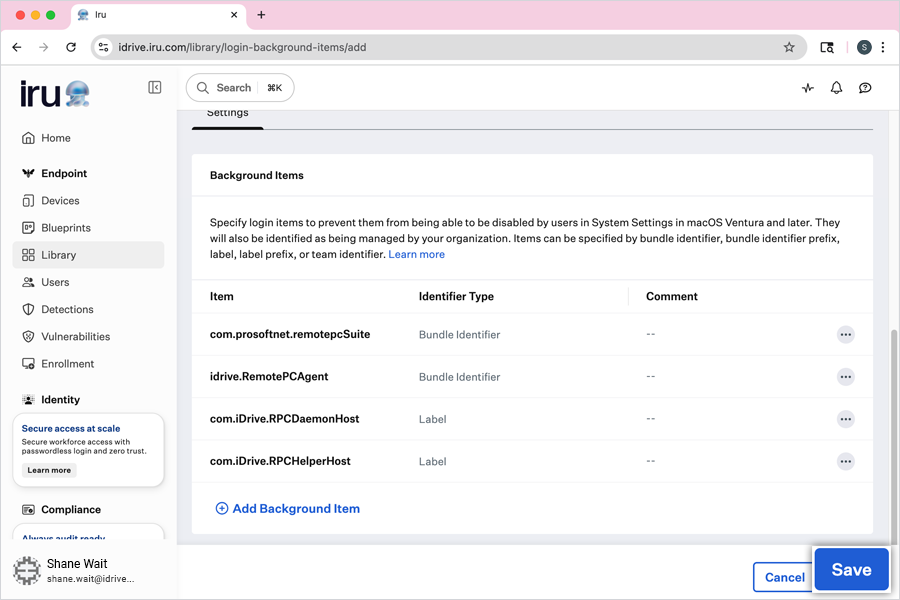This screenshot has height=600, width=900.
Task: Open the activity pulse icon
Action: (x=808, y=88)
